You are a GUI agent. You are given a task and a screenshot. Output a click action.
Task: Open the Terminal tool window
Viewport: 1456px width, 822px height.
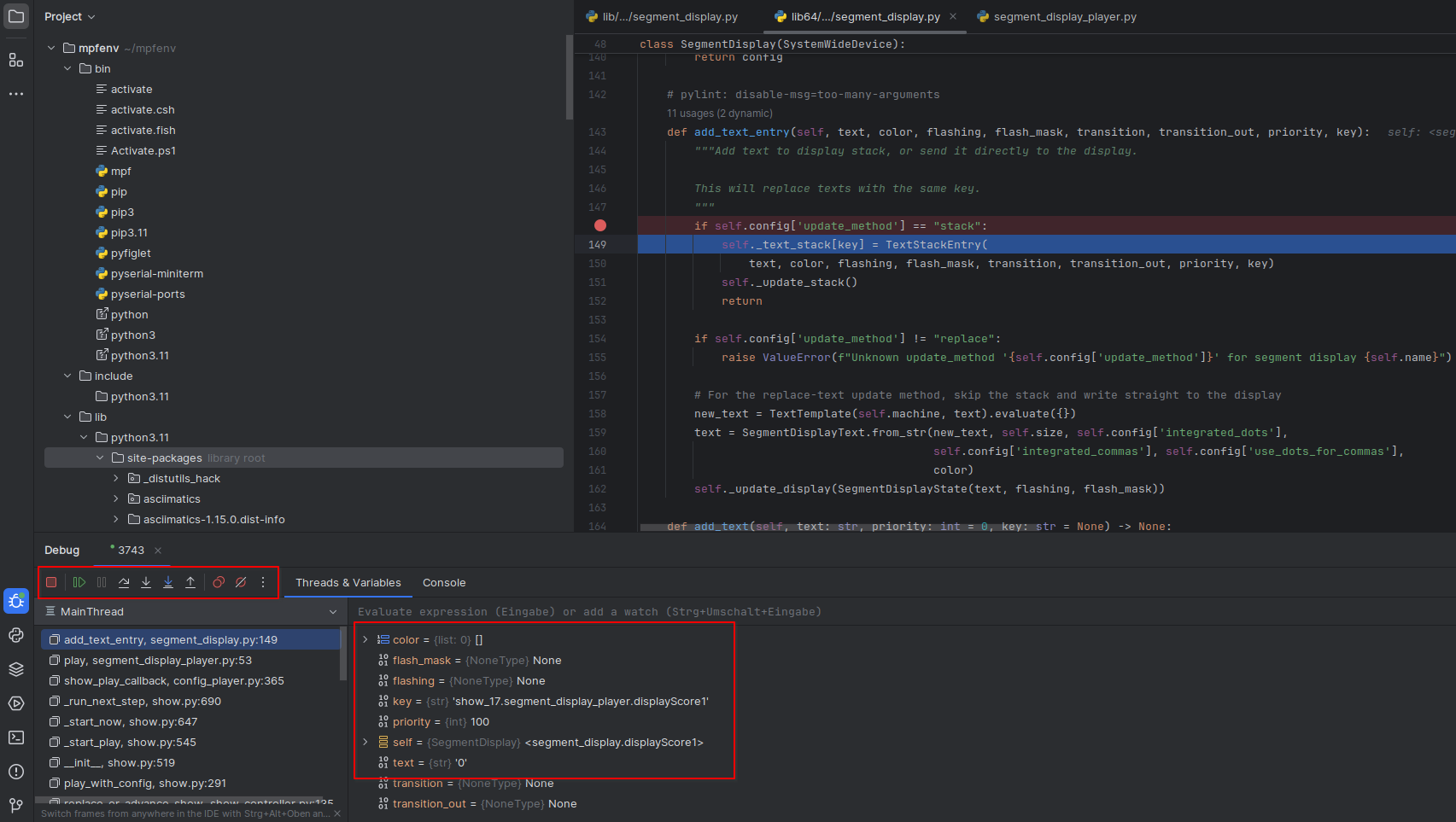(x=16, y=737)
